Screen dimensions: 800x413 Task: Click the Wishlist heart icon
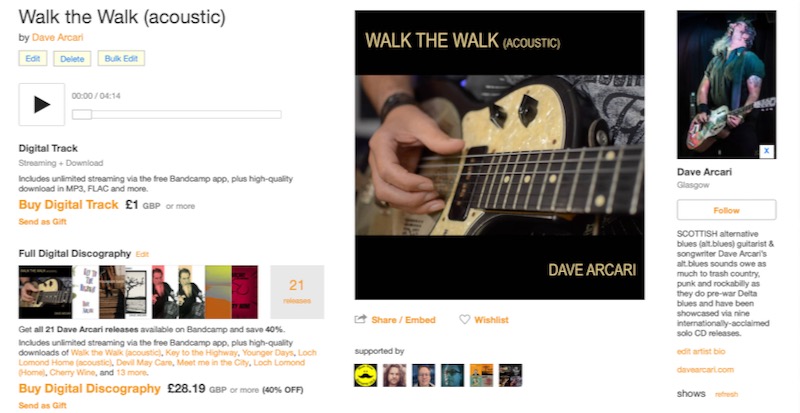point(464,320)
